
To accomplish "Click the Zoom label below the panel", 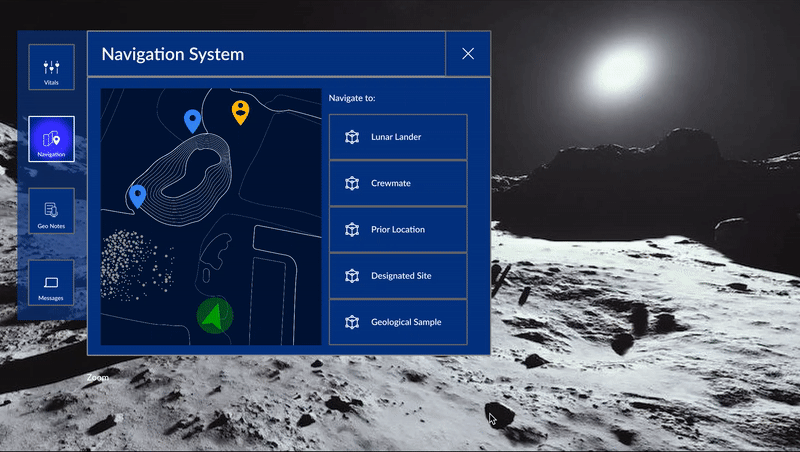I will (x=97, y=378).
